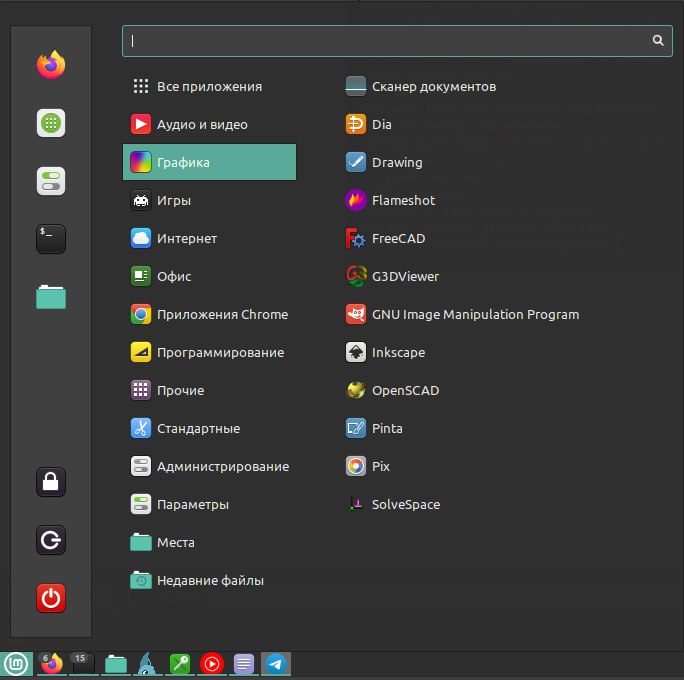
Task: Launch the terminal from favorites sidebar
Action: (51, 239)
